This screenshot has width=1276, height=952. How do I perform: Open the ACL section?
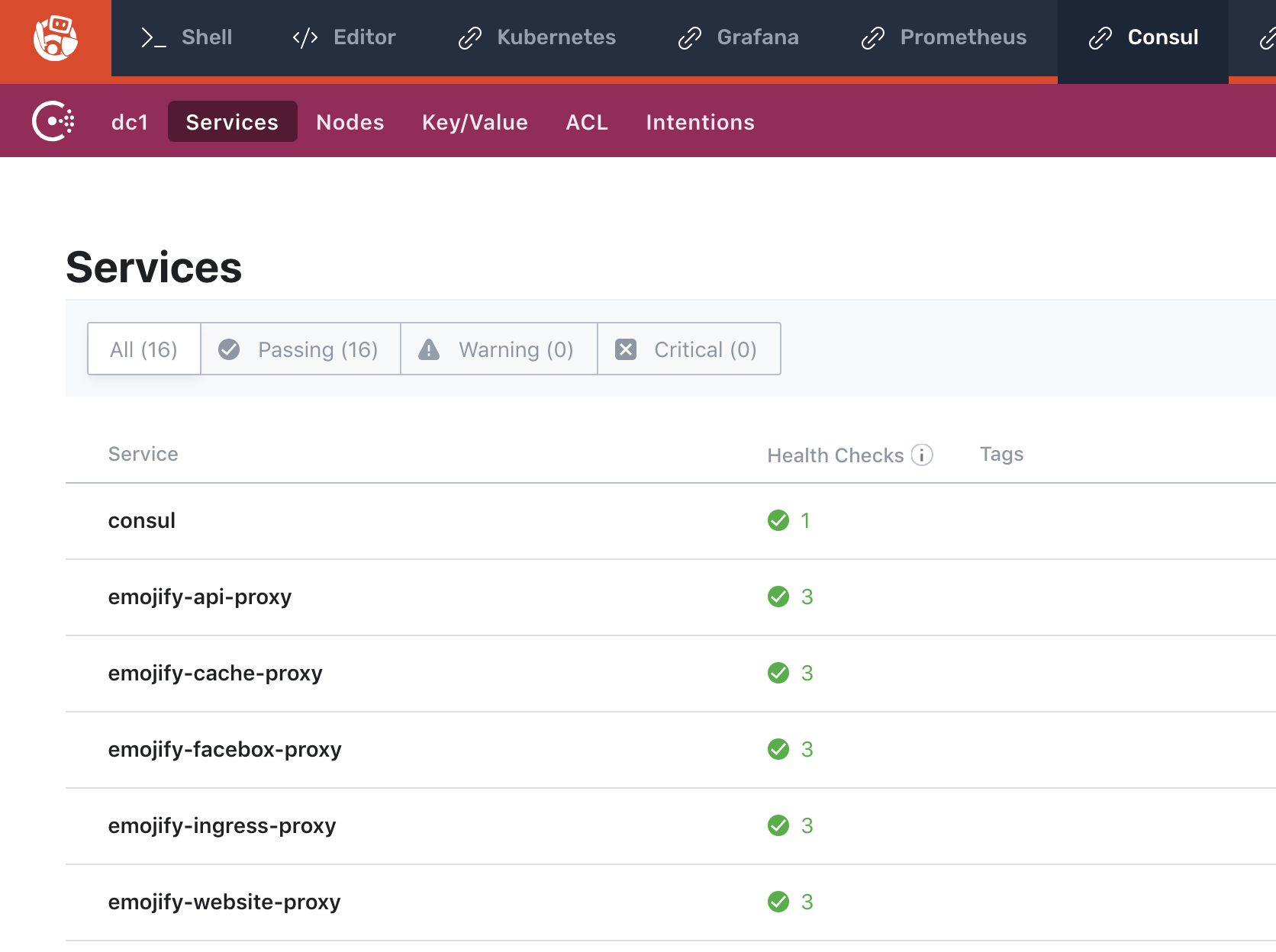point(587,122)
